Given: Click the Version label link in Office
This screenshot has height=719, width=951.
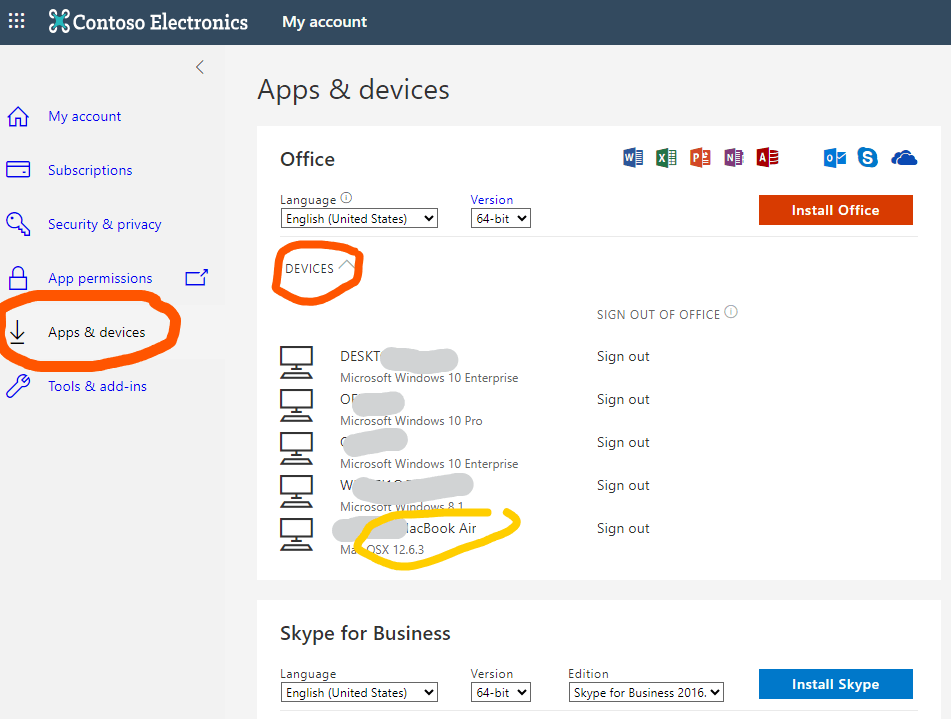Looking at the screenshot, I should tap(491, 200).
